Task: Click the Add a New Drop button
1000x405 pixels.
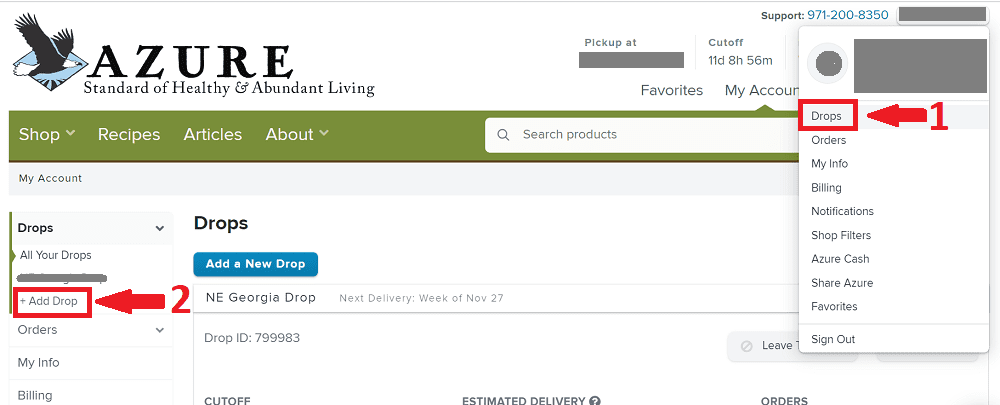Action: pyautogui.click(x=256, y=264)
